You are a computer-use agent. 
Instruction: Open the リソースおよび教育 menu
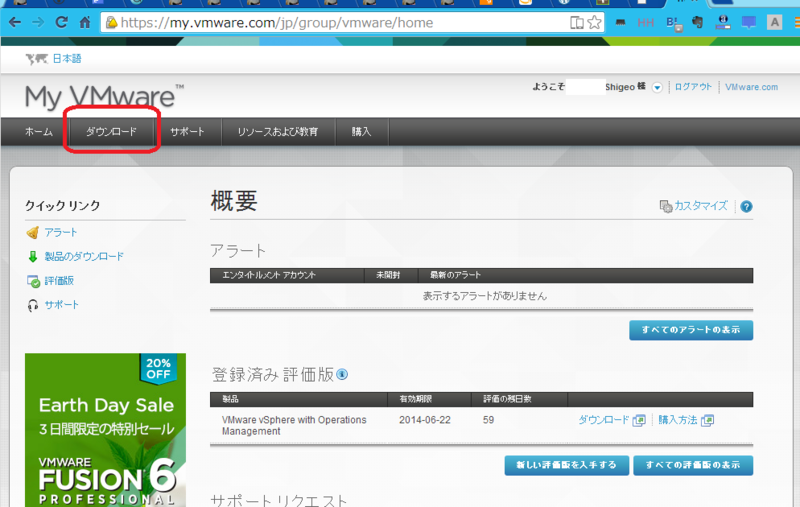tap(278, 132)
